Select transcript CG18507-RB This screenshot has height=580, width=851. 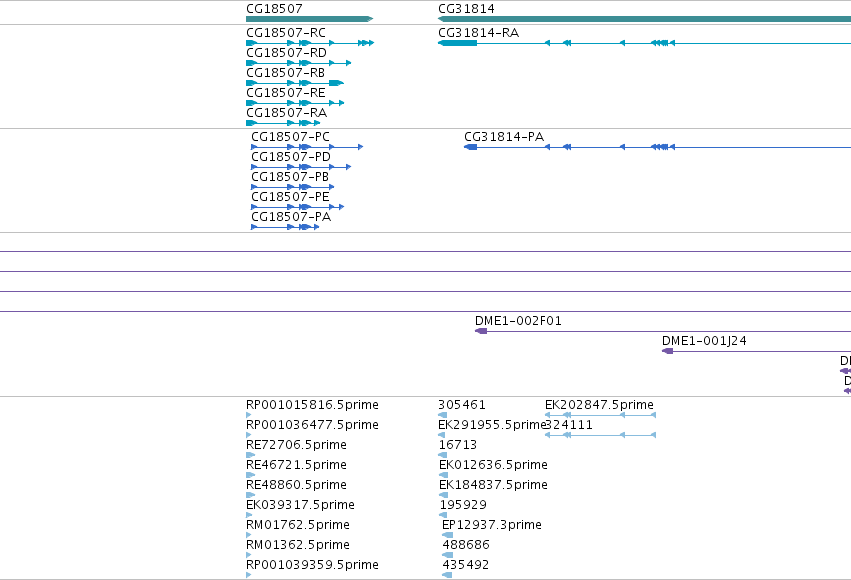coord(285,73)
